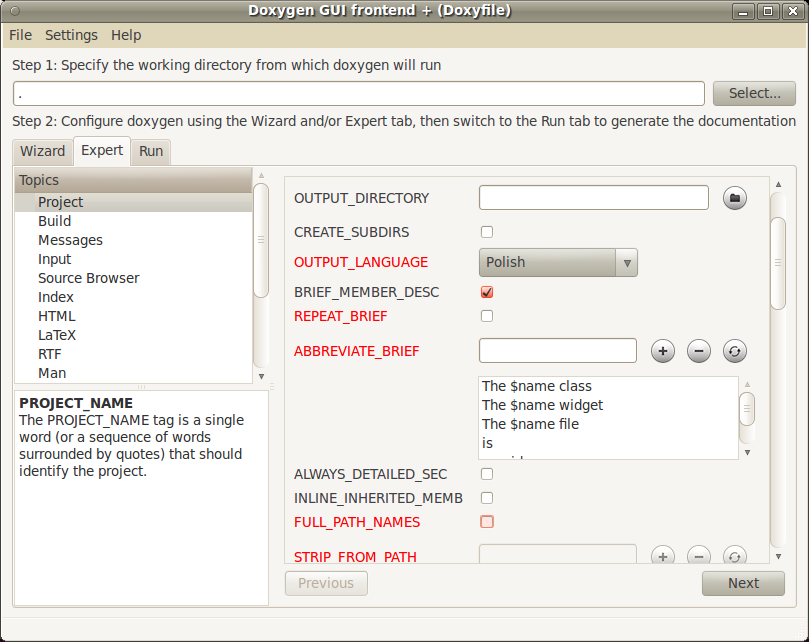Toggle the FULL_PATH_NAMES checkbox
809x642 pixels.
tap(487, 522)
